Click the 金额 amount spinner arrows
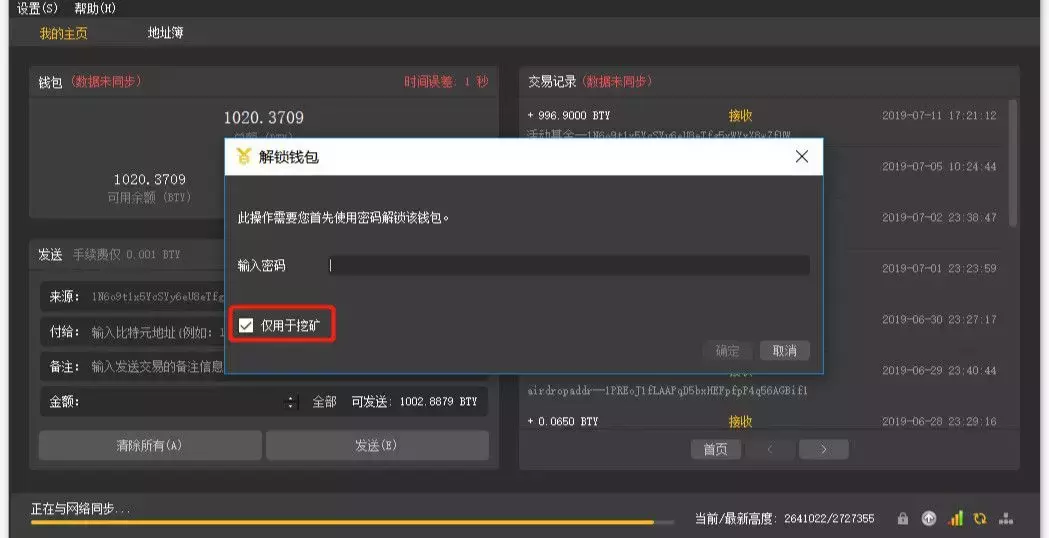The width and height of the screenshot is (1049, 538). tap(290, 402)
